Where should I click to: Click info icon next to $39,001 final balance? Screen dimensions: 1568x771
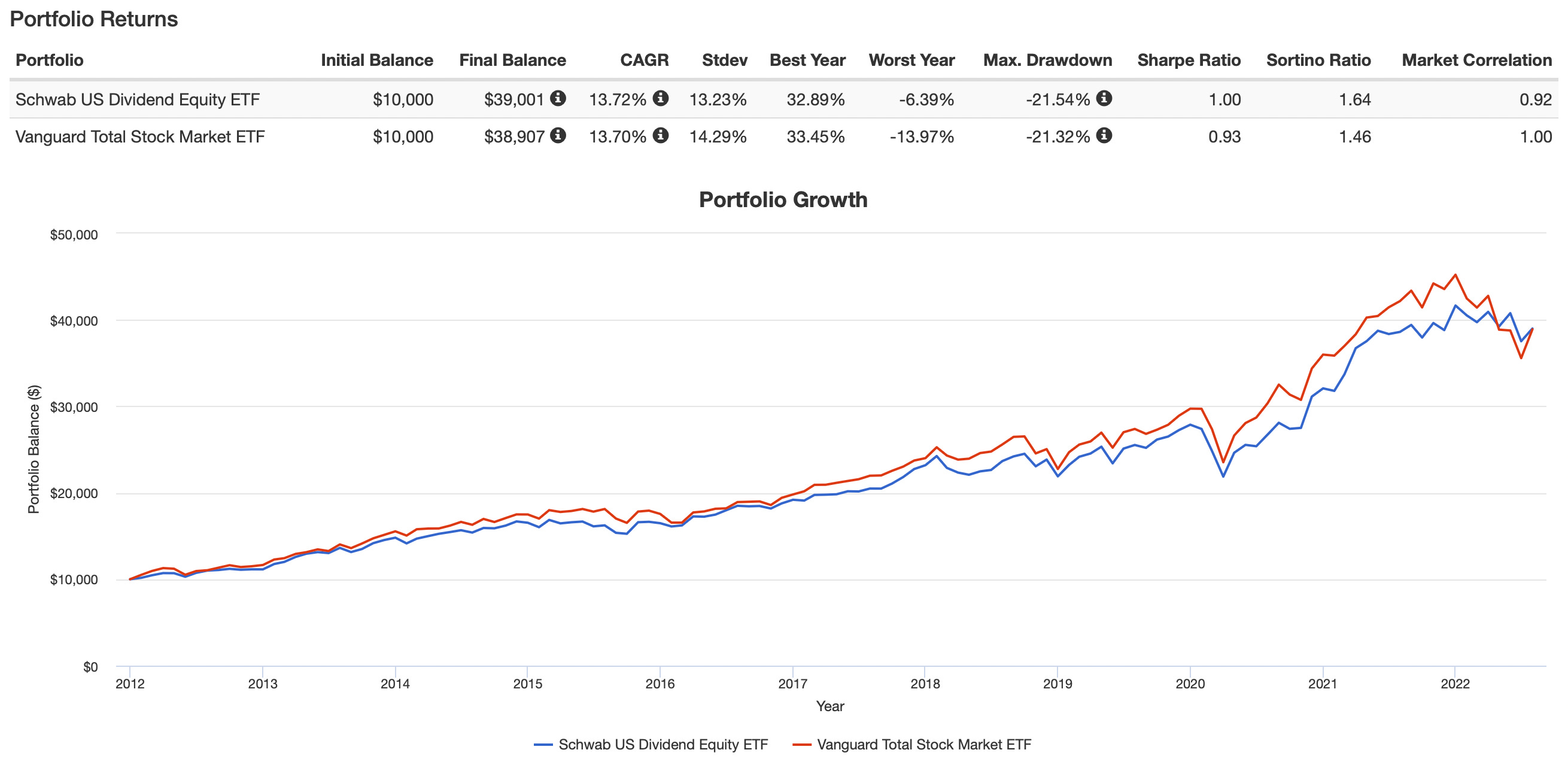point(558,98)
